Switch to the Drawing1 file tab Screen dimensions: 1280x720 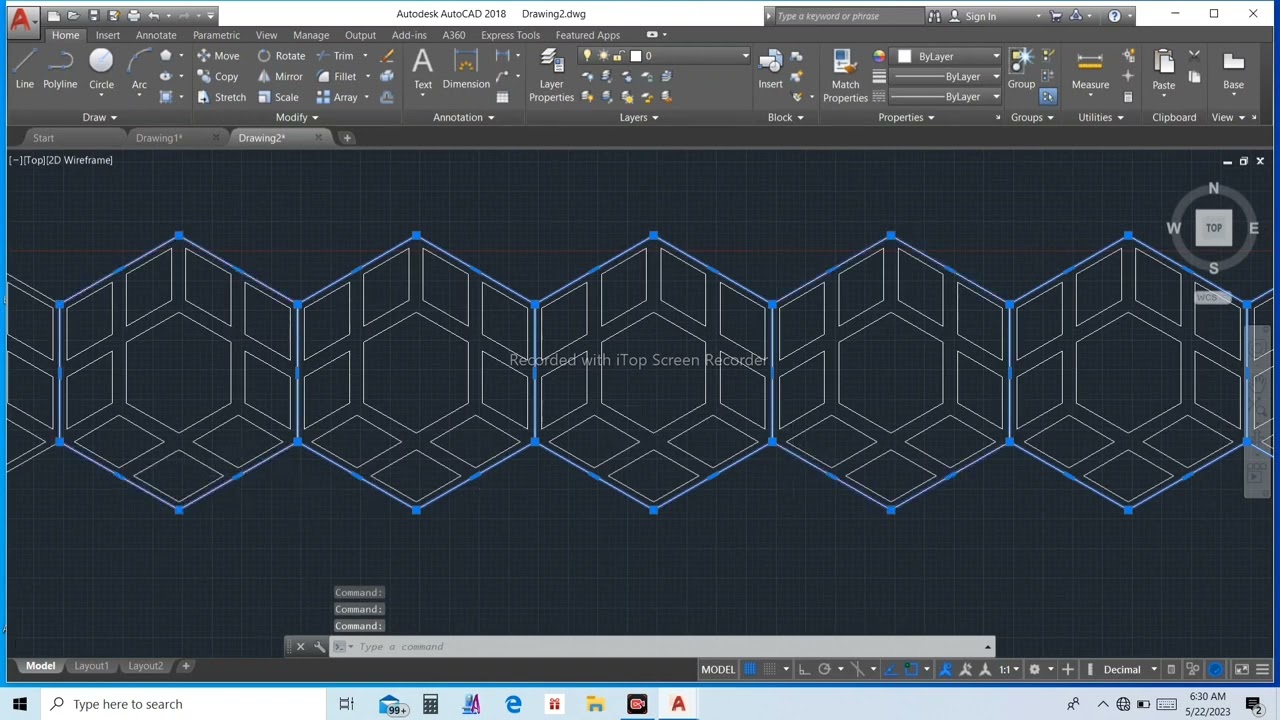(159, 138)
